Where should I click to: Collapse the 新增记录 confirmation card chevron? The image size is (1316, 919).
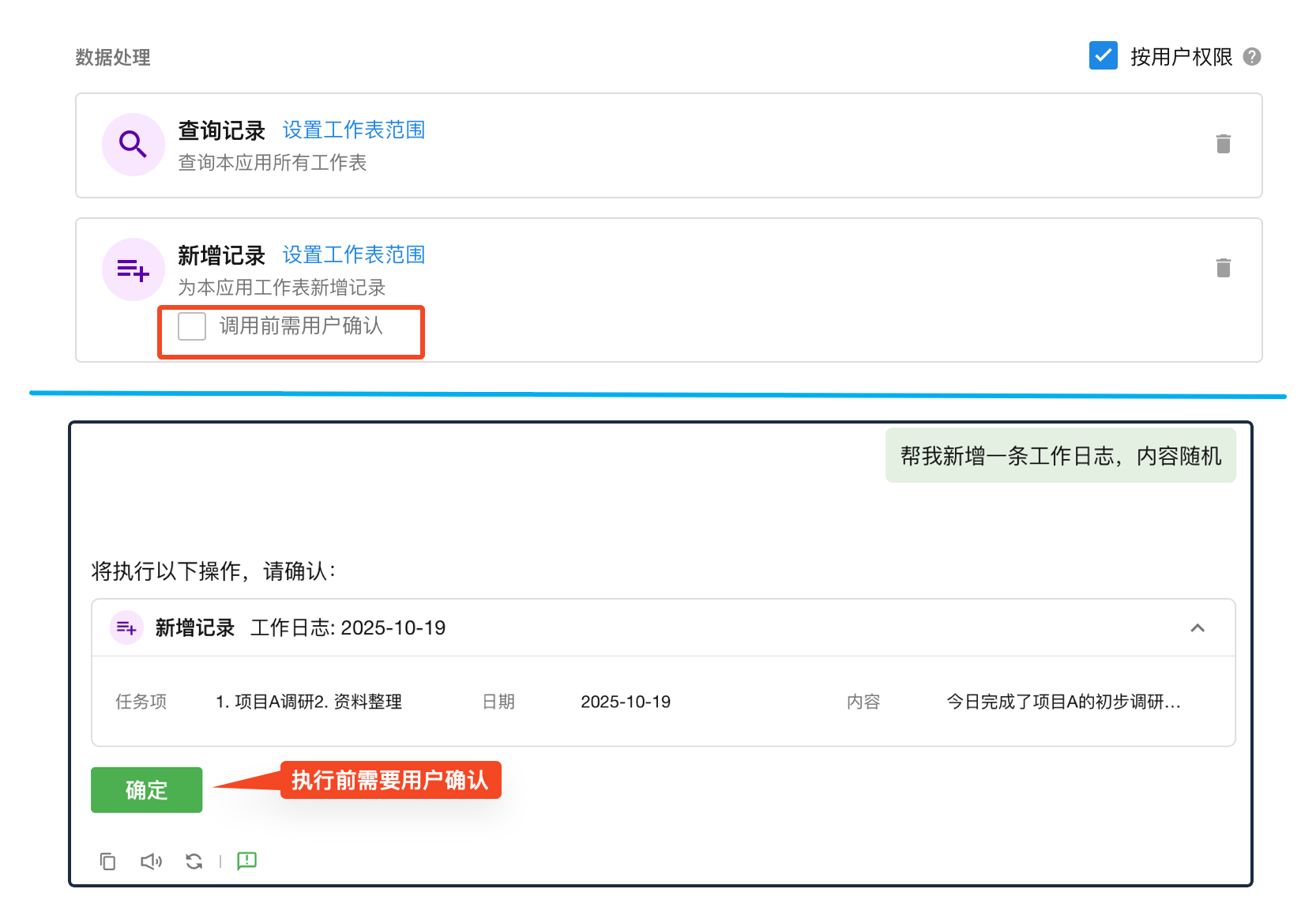pos(1197,628)
